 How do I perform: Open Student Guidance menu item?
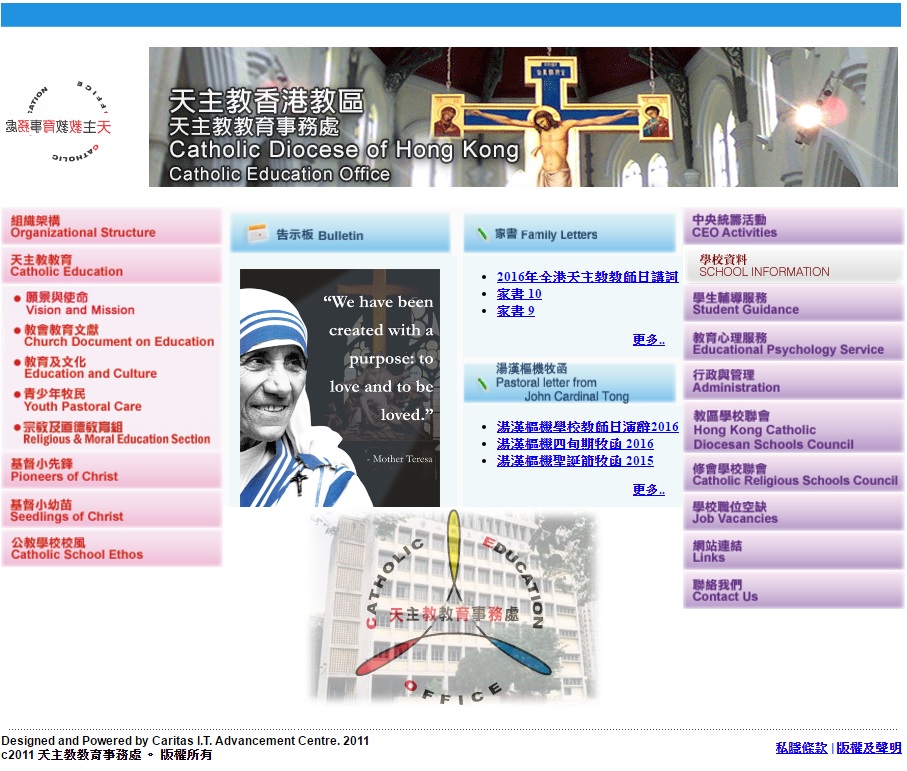coord(793,304)
